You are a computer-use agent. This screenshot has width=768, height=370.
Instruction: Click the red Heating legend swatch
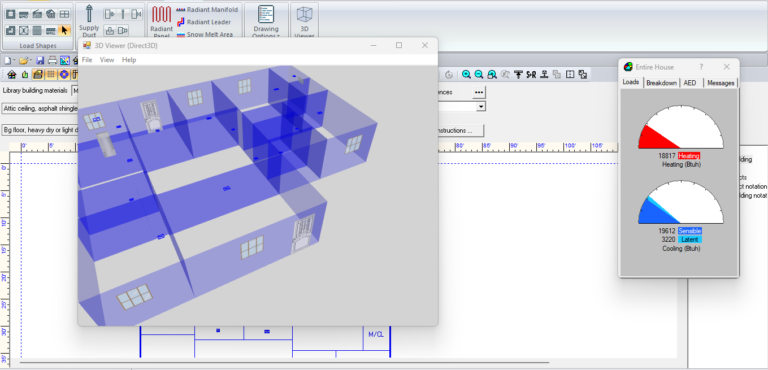click(x=689, y=155)
